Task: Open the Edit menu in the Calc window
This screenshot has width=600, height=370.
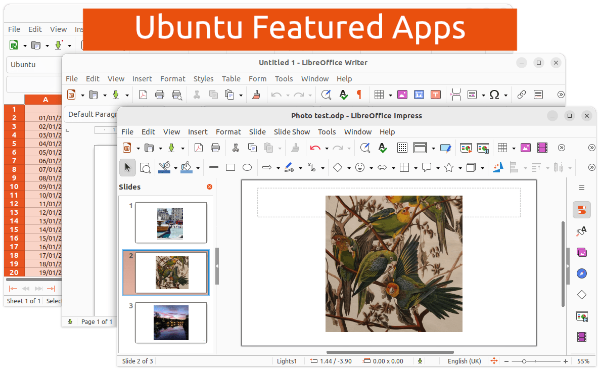Action: point(35,29)
